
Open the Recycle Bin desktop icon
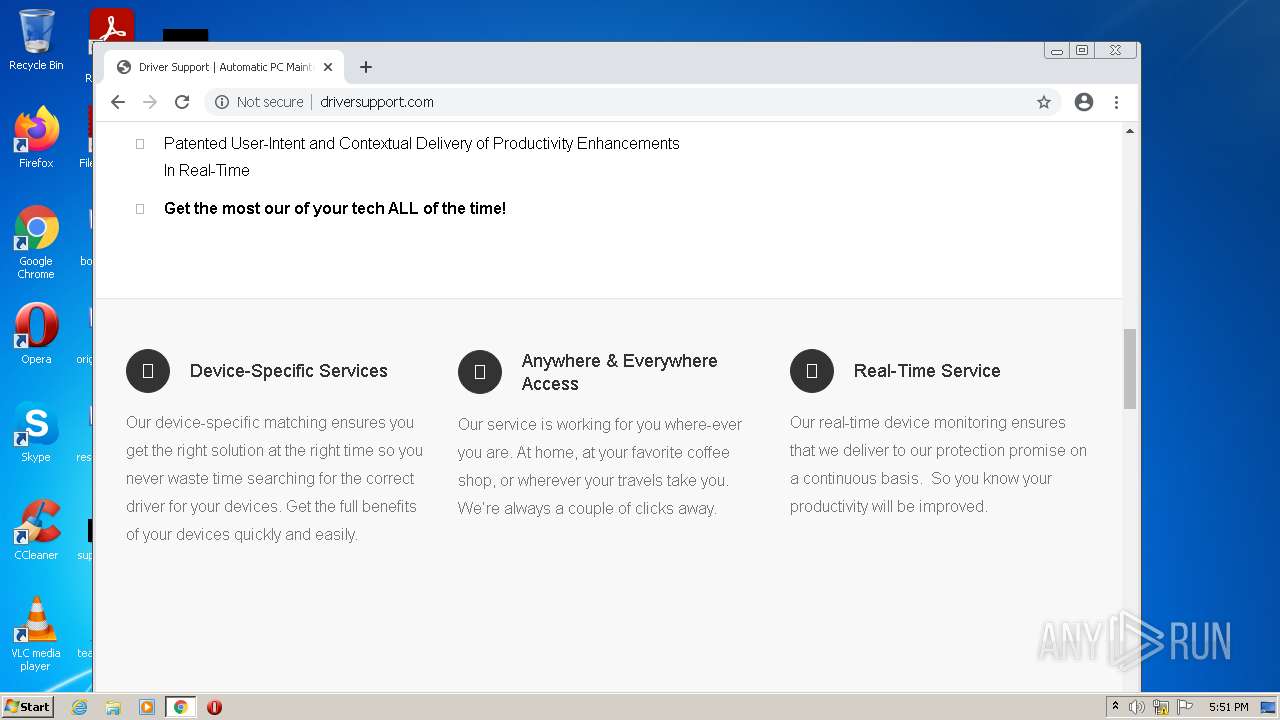click(36, 40)
